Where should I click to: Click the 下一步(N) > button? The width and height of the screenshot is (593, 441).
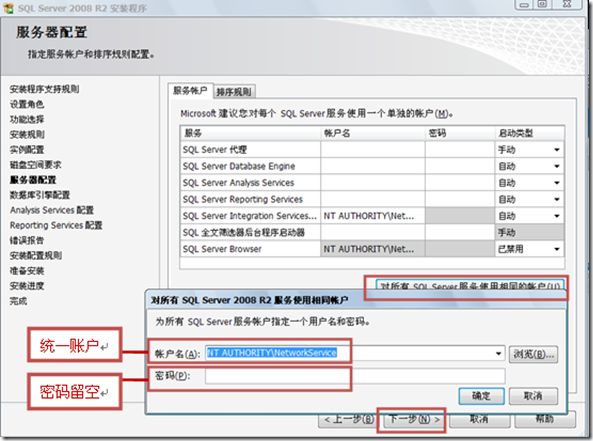pyautogui.click(x=414, y=420)
